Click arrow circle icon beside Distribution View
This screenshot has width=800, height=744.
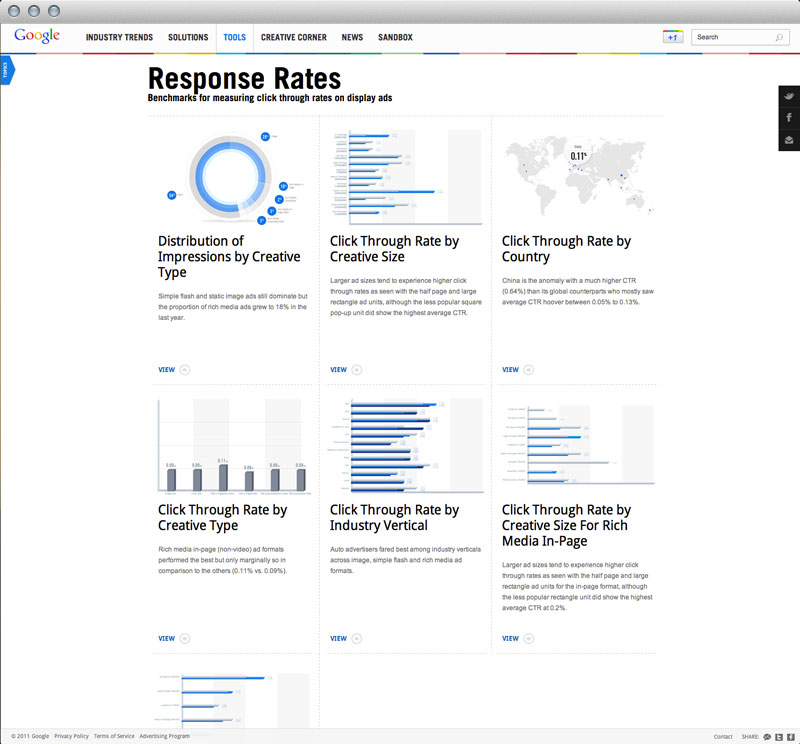(x=185, y=370)
